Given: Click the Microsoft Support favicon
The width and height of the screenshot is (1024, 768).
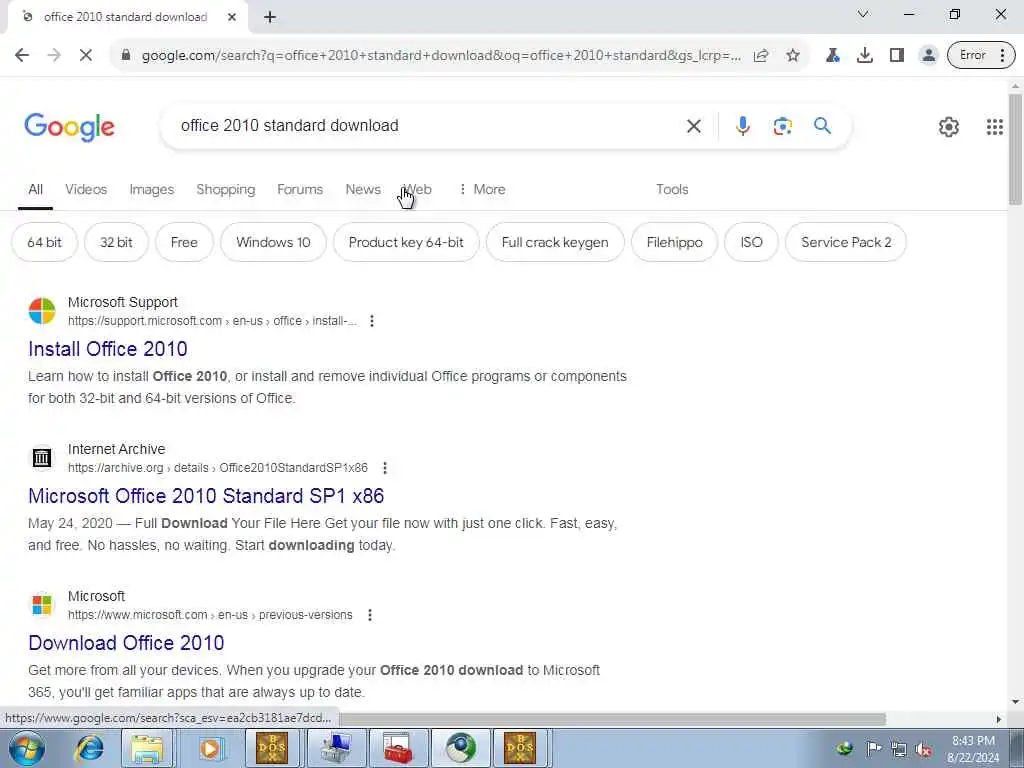Looking at the screenshot, I should (42, 311).
